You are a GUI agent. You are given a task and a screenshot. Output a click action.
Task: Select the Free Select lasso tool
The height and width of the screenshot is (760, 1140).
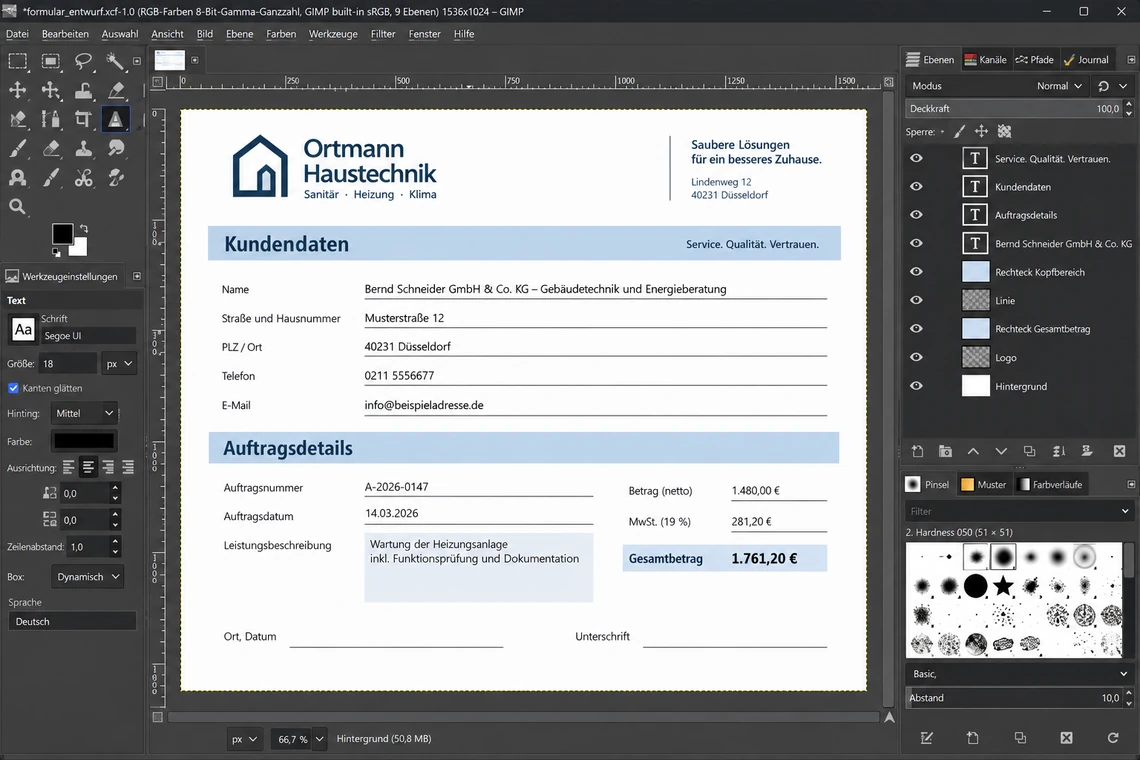(84, 61)
